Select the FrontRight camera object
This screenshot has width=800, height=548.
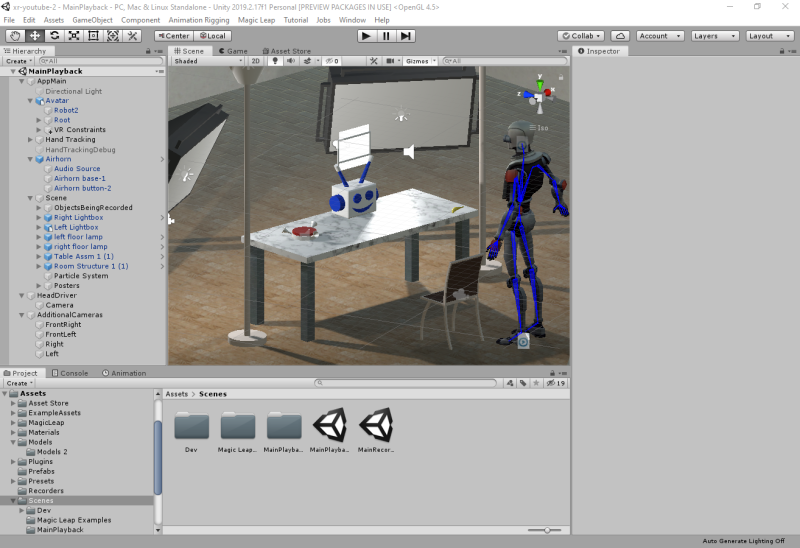[63, 325]
